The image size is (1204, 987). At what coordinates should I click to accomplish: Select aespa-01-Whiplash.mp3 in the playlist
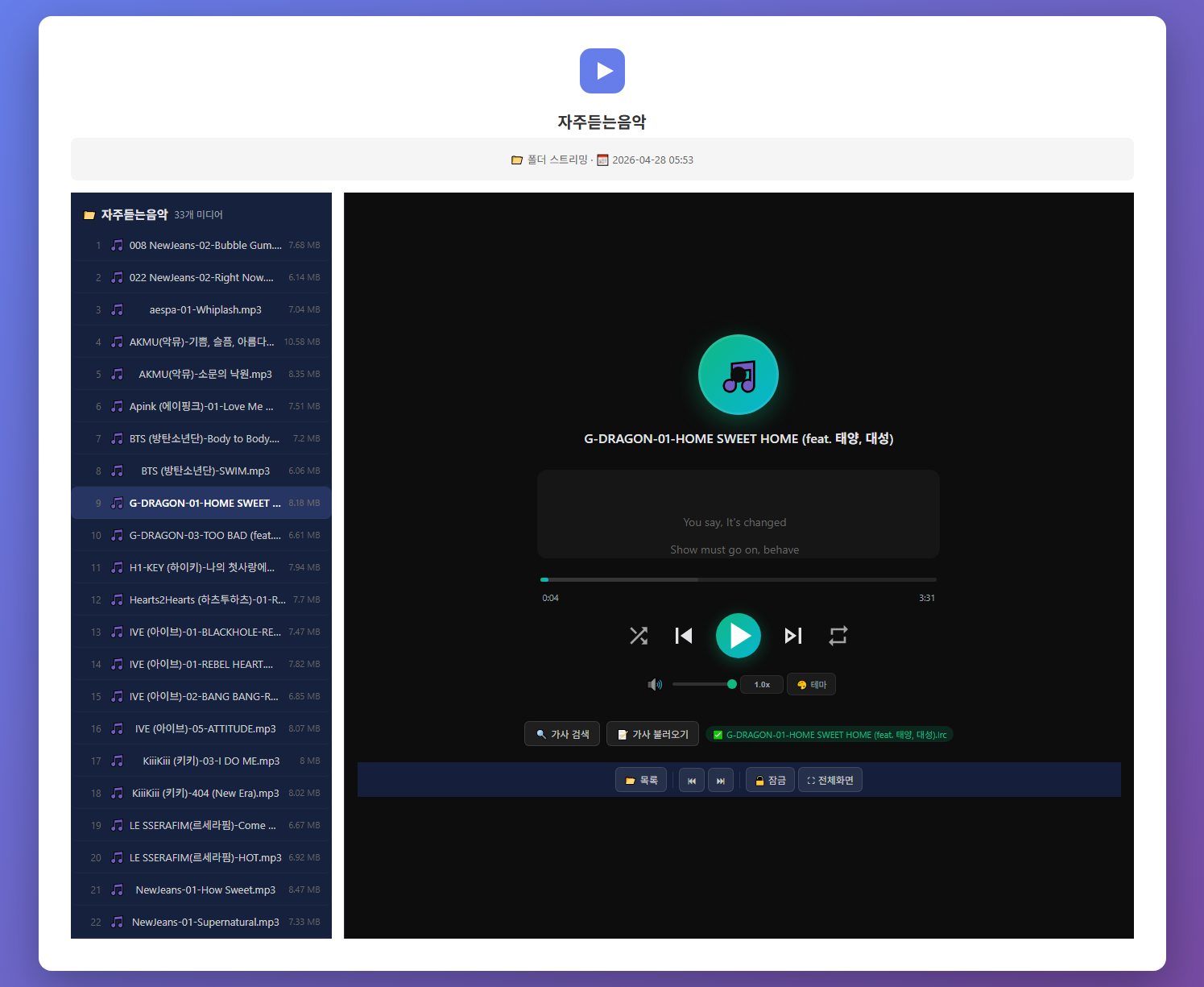[x=205, y=309]
